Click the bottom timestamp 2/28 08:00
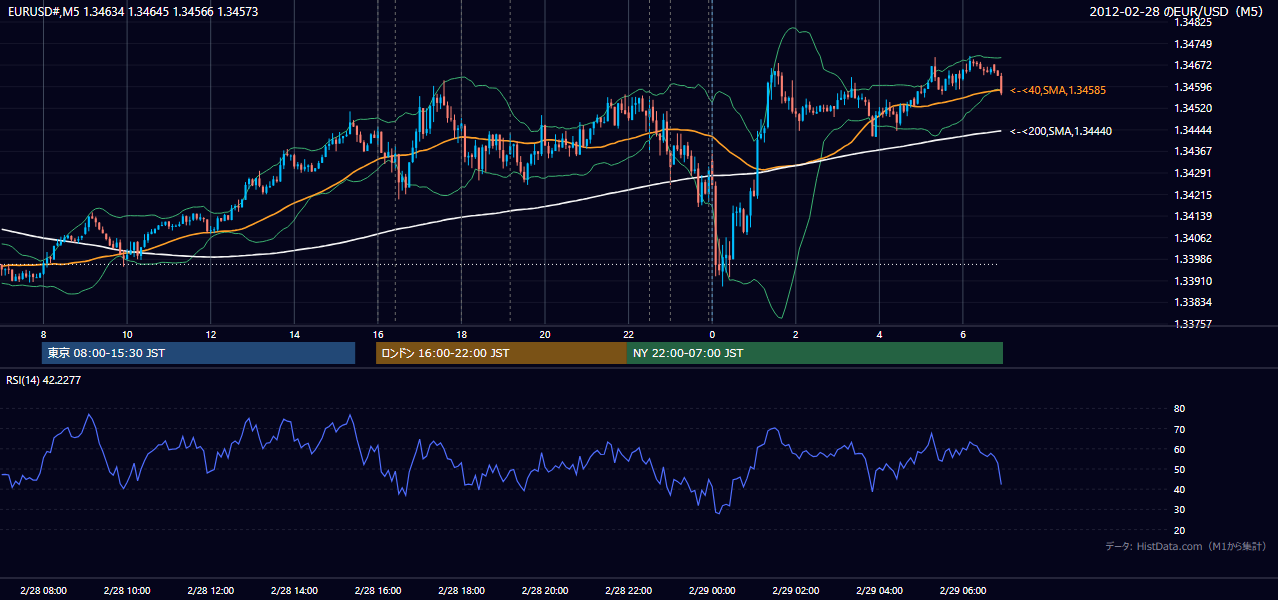This screenshot has height=600, width=1278. pos(43,591)
